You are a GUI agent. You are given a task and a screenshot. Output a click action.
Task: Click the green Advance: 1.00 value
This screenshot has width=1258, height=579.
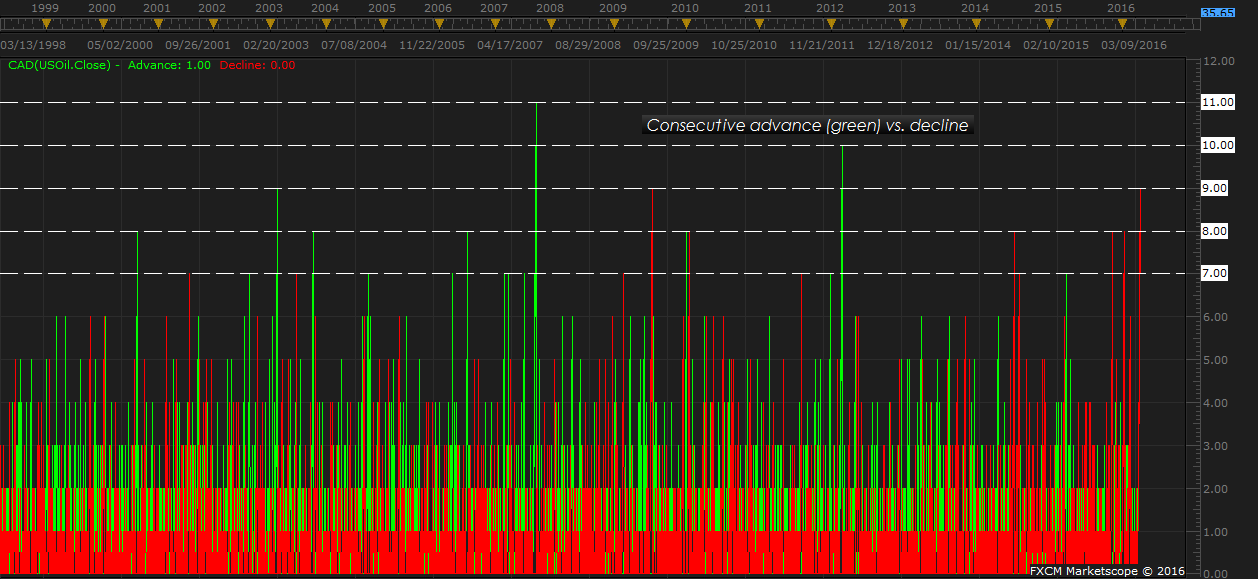170,65
